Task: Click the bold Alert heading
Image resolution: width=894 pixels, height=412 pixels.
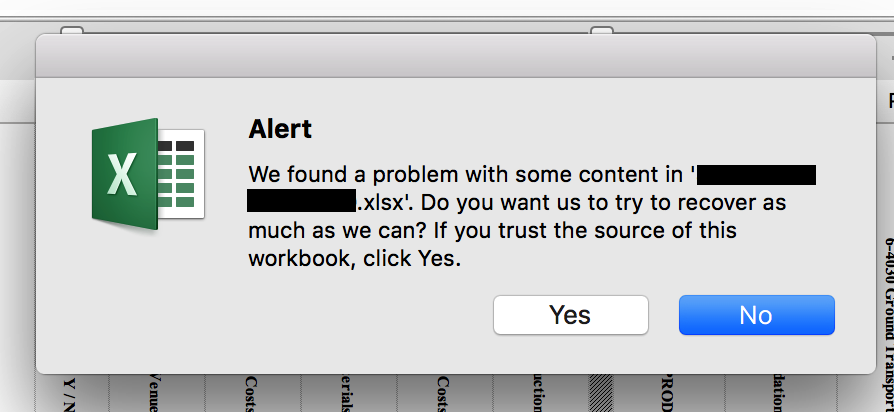Action: [x=280, y=129]
